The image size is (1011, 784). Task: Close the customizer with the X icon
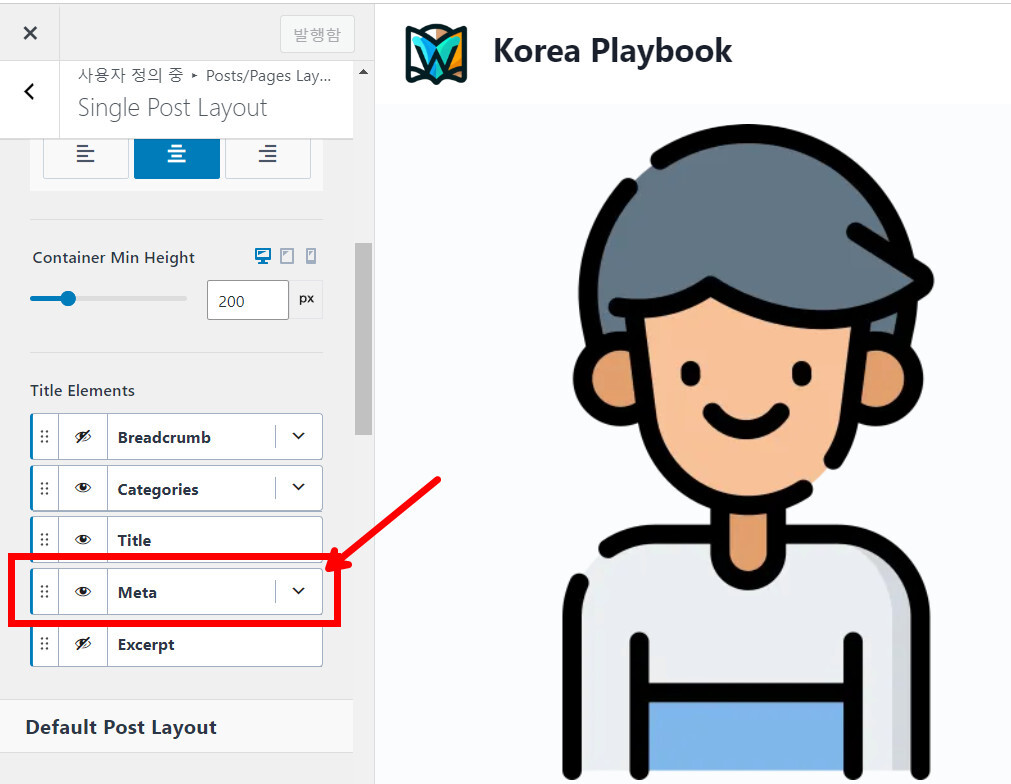click(30, 33)
